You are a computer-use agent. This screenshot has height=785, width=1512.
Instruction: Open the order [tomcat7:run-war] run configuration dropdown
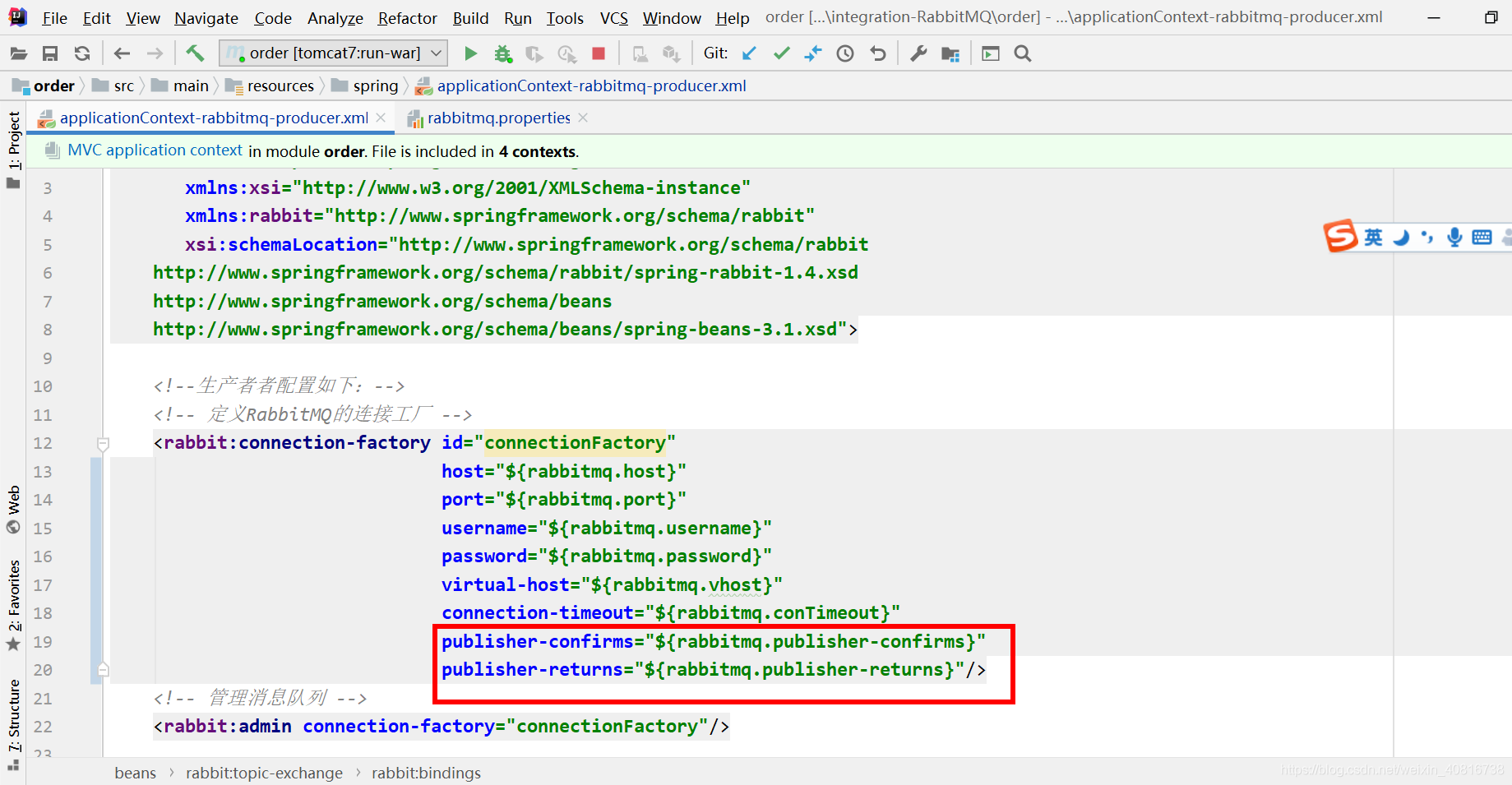click(334, 53)
